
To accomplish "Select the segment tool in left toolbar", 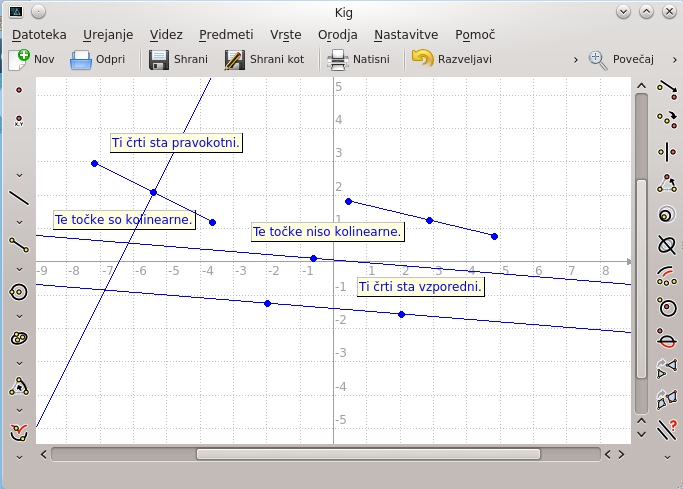I will coord(18,243).
